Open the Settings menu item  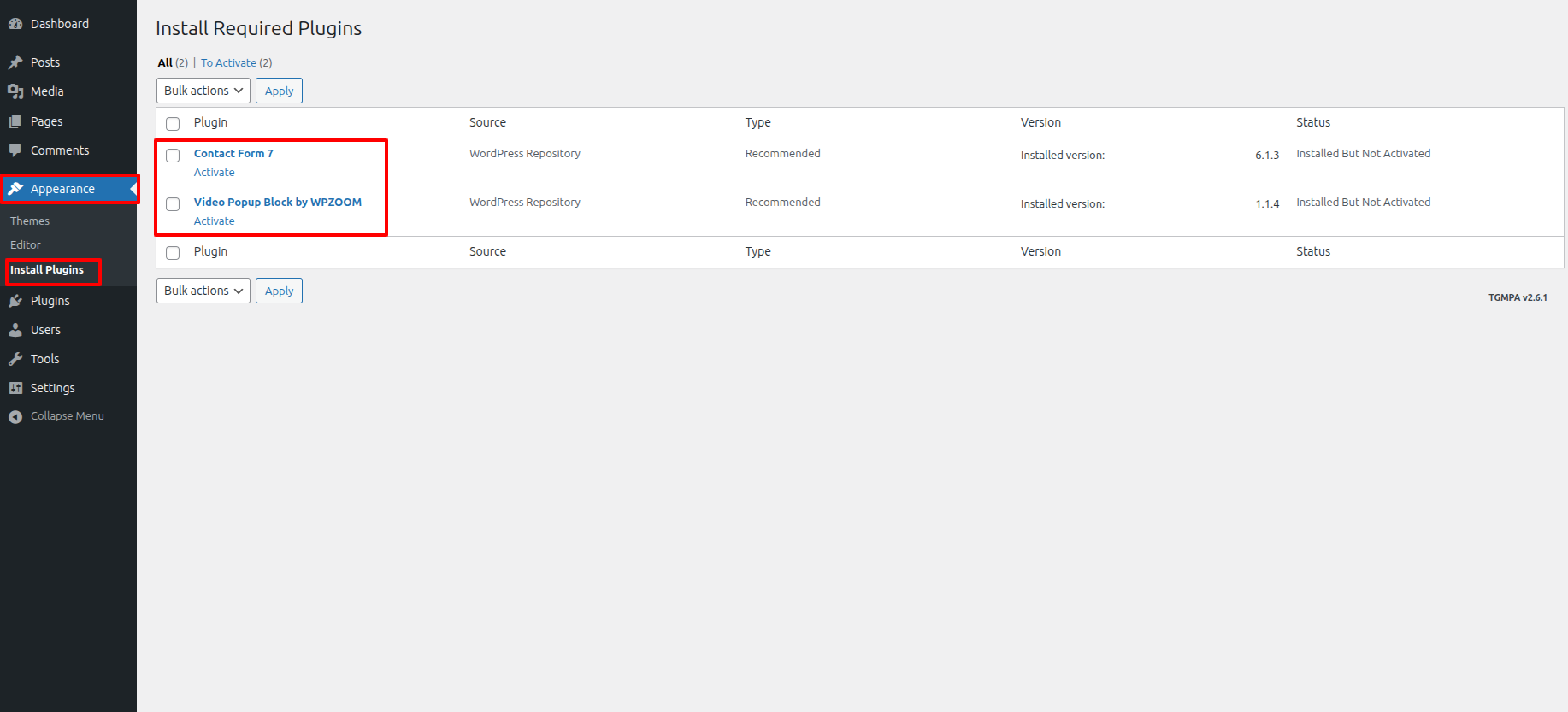[x=52, y=388]
